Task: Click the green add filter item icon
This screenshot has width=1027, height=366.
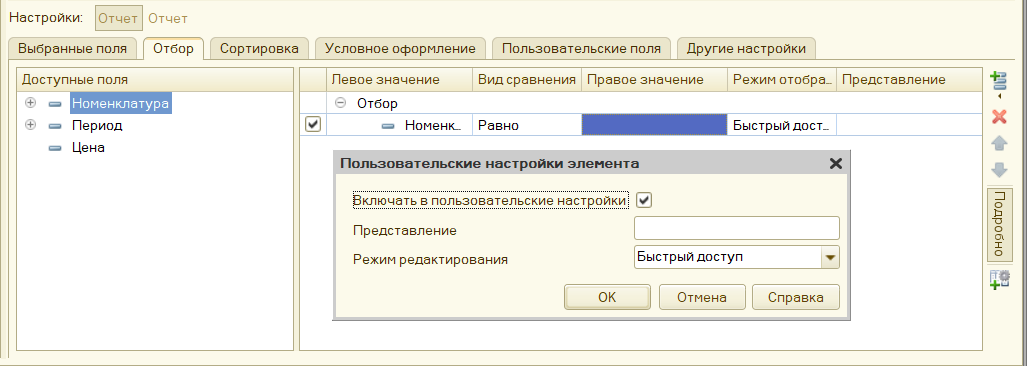Action: 999,82
